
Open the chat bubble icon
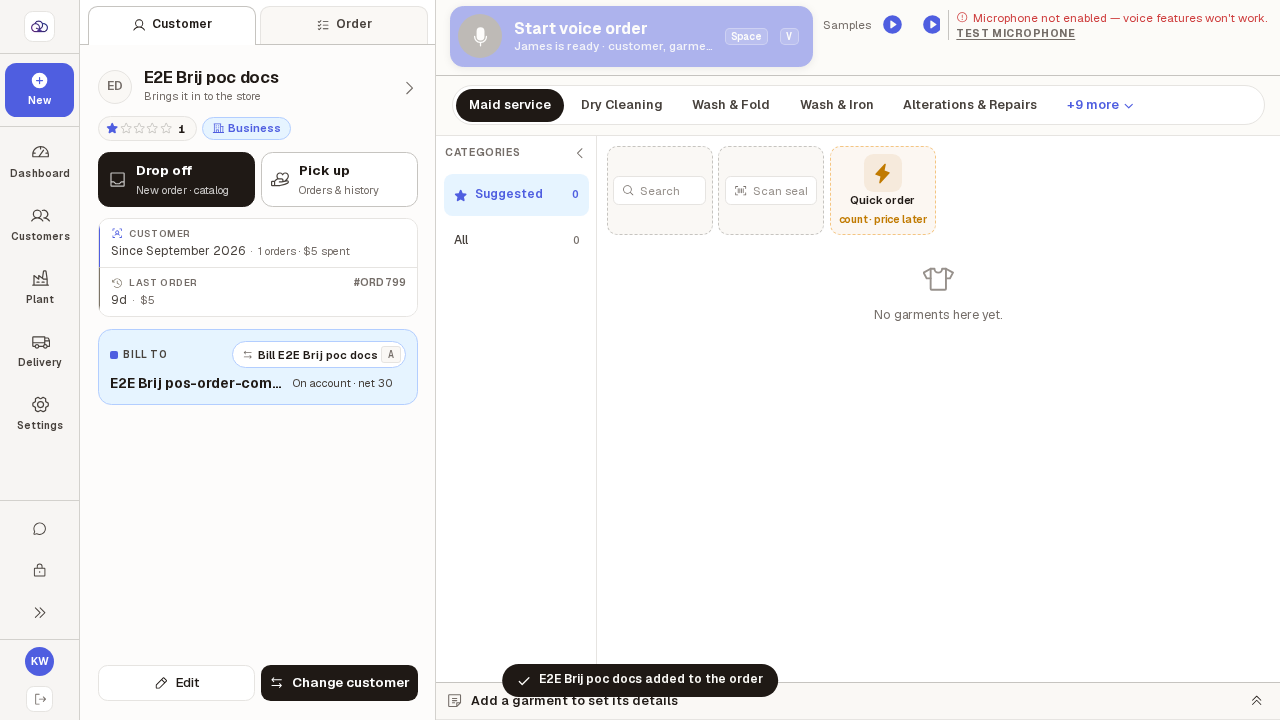(x=40, y=529)
